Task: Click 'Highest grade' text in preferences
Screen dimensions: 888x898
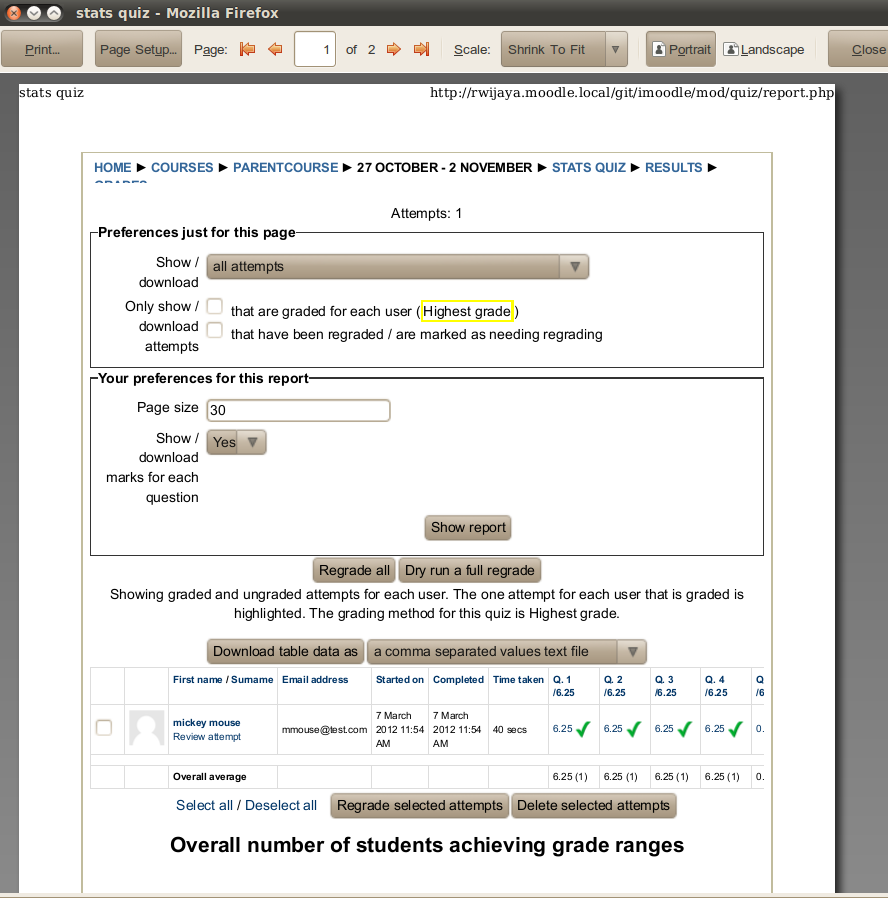Action: click(467, 311)
